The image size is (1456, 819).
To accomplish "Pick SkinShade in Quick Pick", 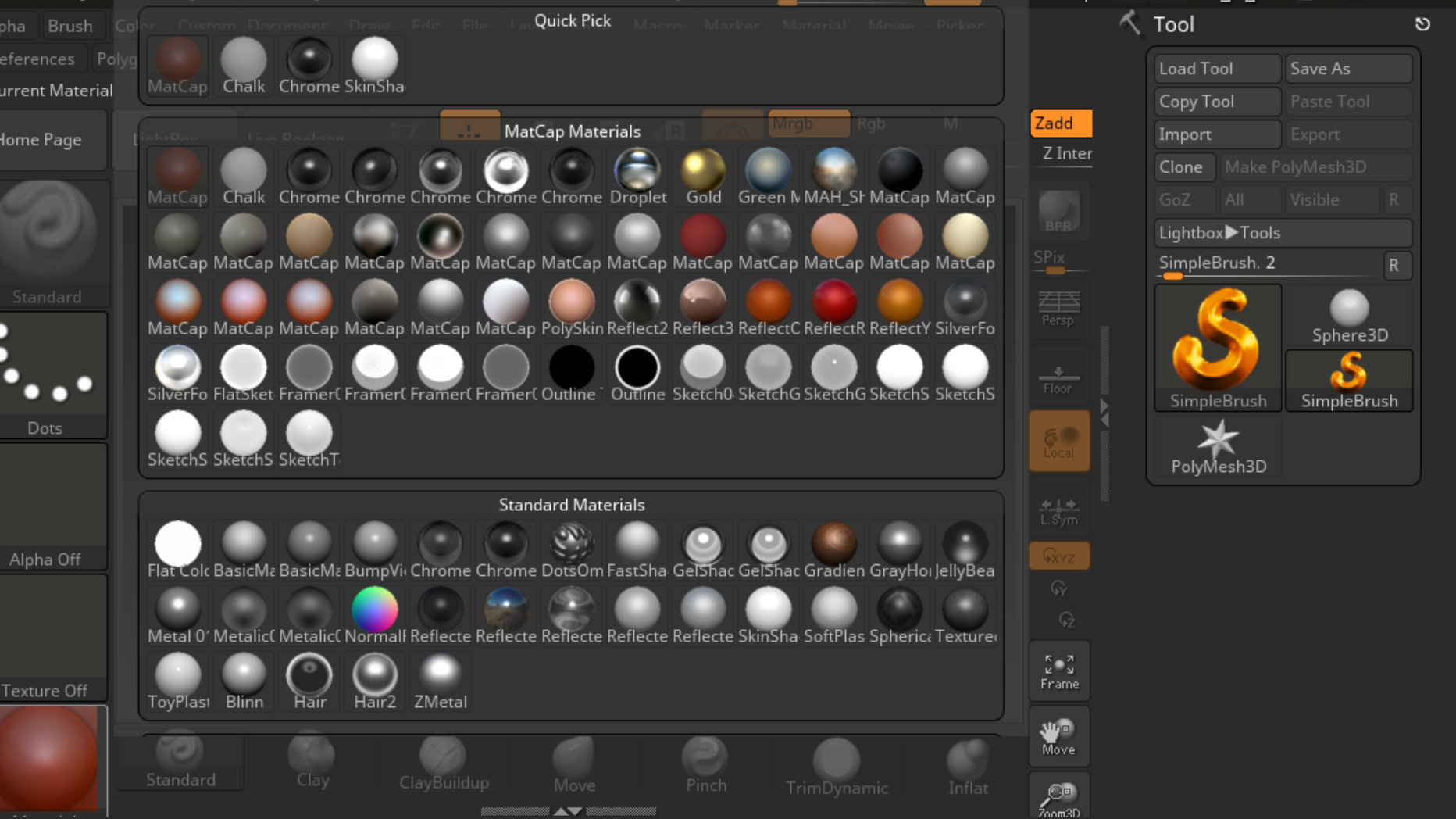I will [x=375, y=66].
